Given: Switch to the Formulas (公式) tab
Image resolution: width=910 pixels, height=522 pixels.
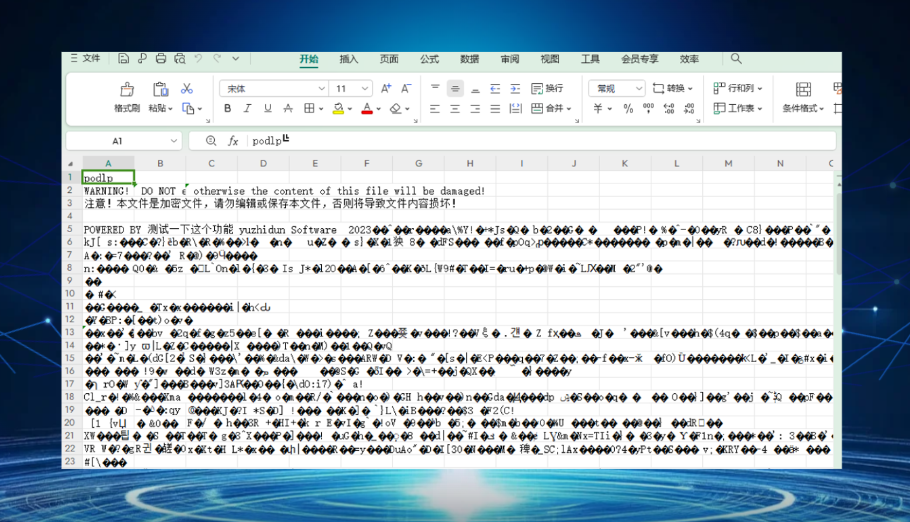Looking at the screenshot, I should pos(429,59).
